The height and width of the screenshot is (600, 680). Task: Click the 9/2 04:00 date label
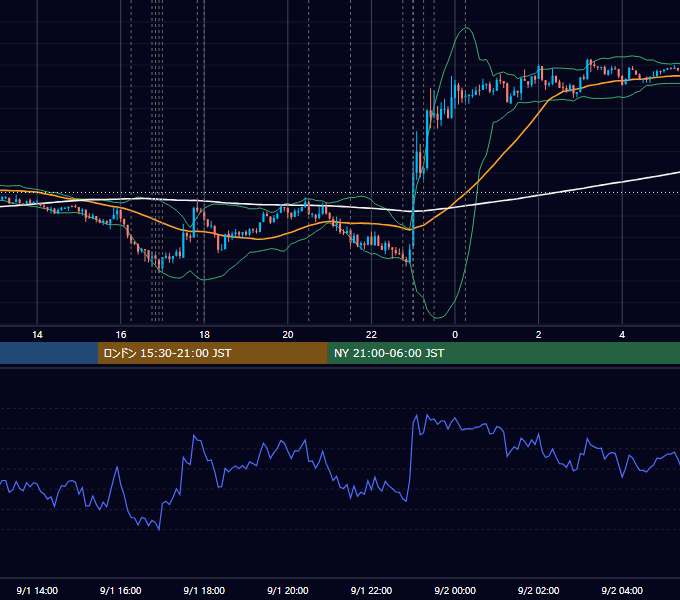622,590
